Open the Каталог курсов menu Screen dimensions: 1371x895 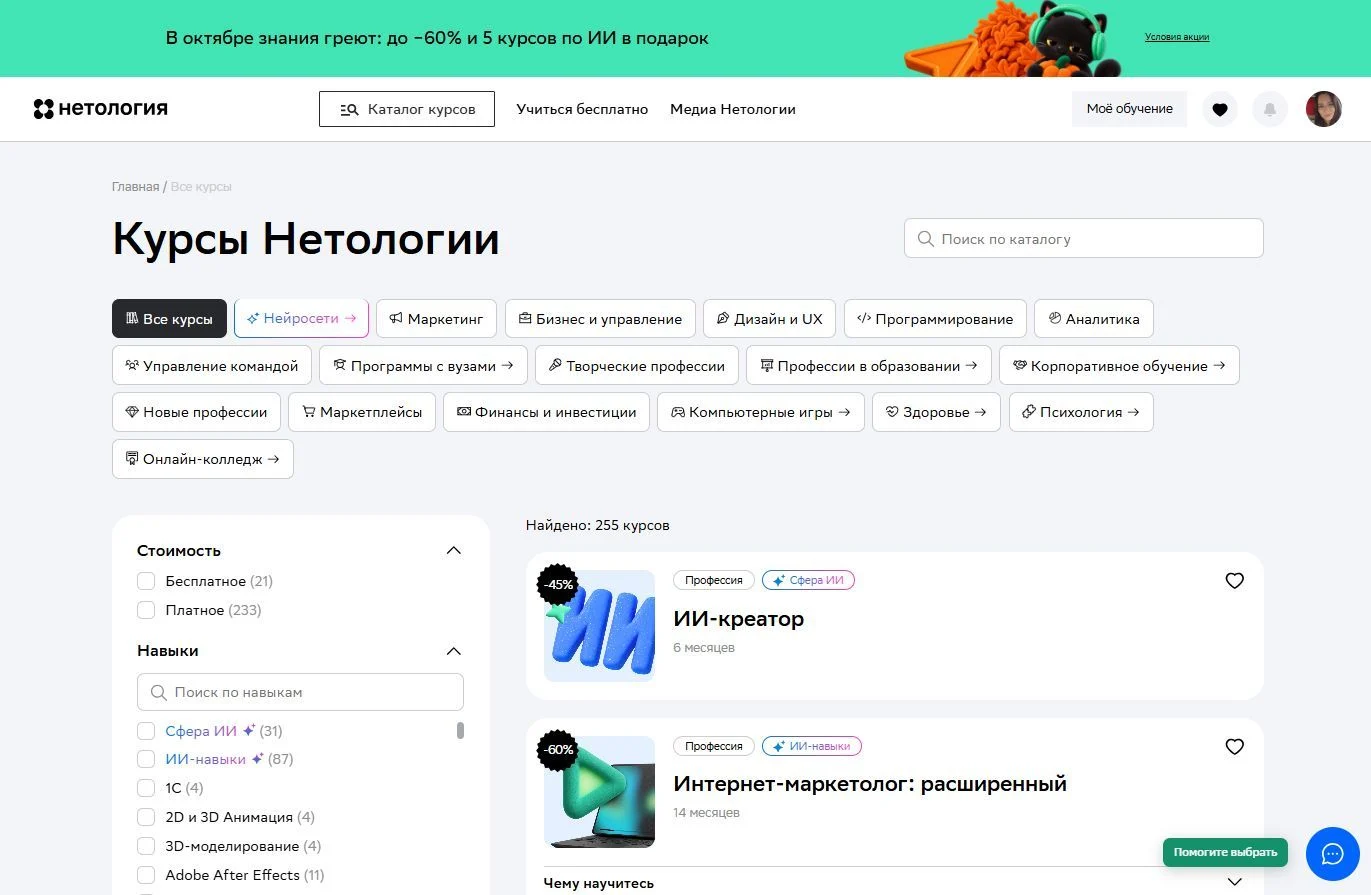click(407, 109)
